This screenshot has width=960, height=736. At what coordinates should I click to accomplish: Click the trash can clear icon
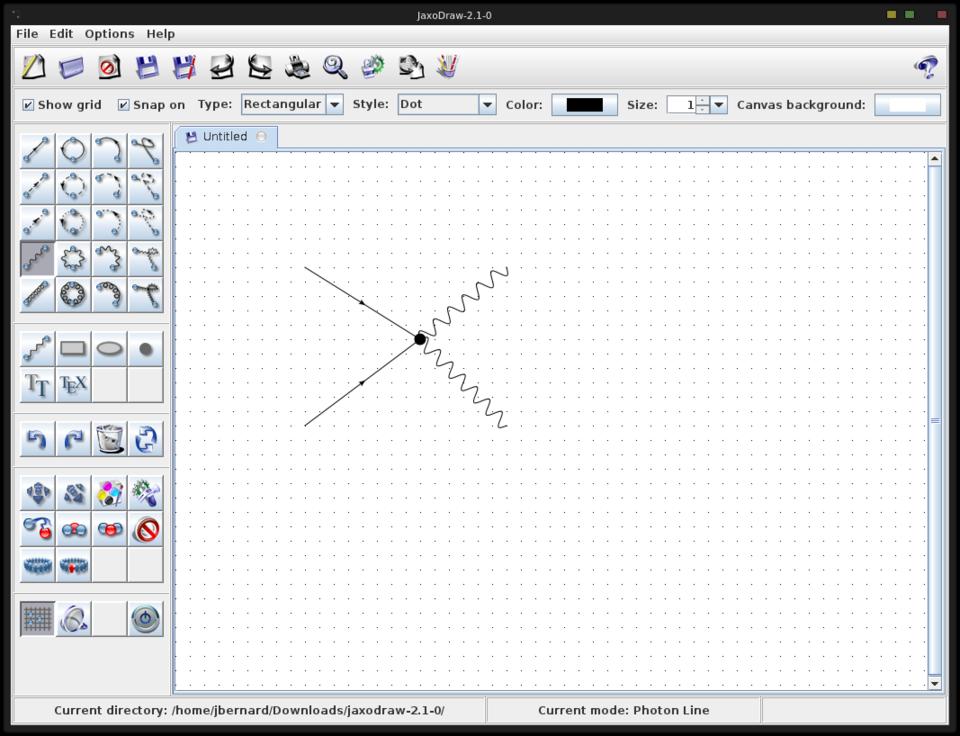109,439
